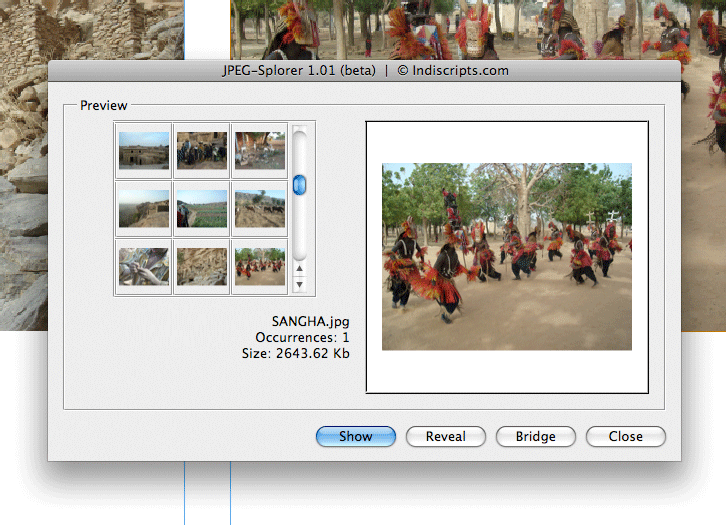Click the large dancers preview image
Screen dimensions: 726x525
click(507, 257)
